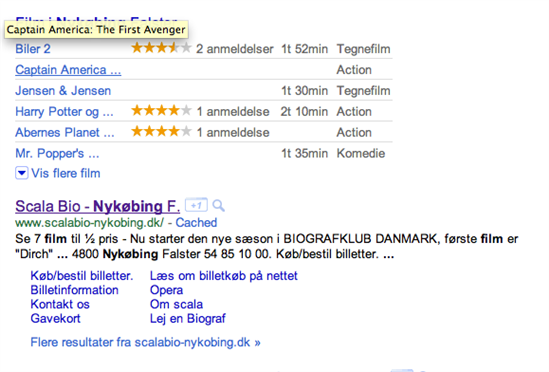Screen dimensions: 549x372
Task: Open the Scala Bio - Nykøbing F. result
Action: coord(98,206)
